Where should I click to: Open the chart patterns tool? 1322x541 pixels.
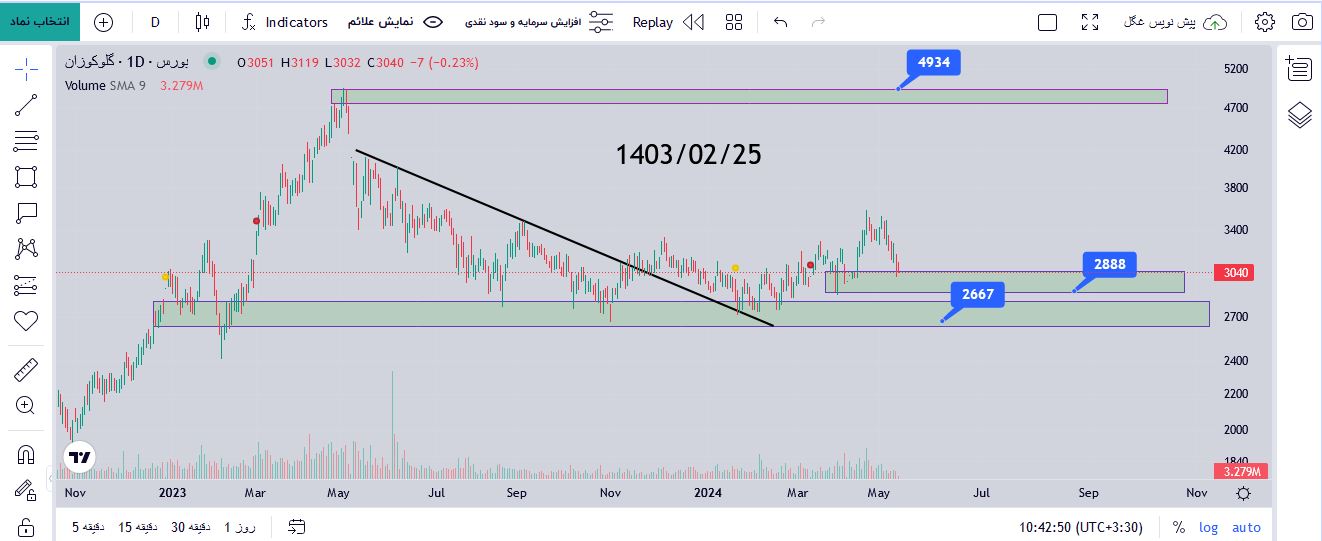pos(26,249)
